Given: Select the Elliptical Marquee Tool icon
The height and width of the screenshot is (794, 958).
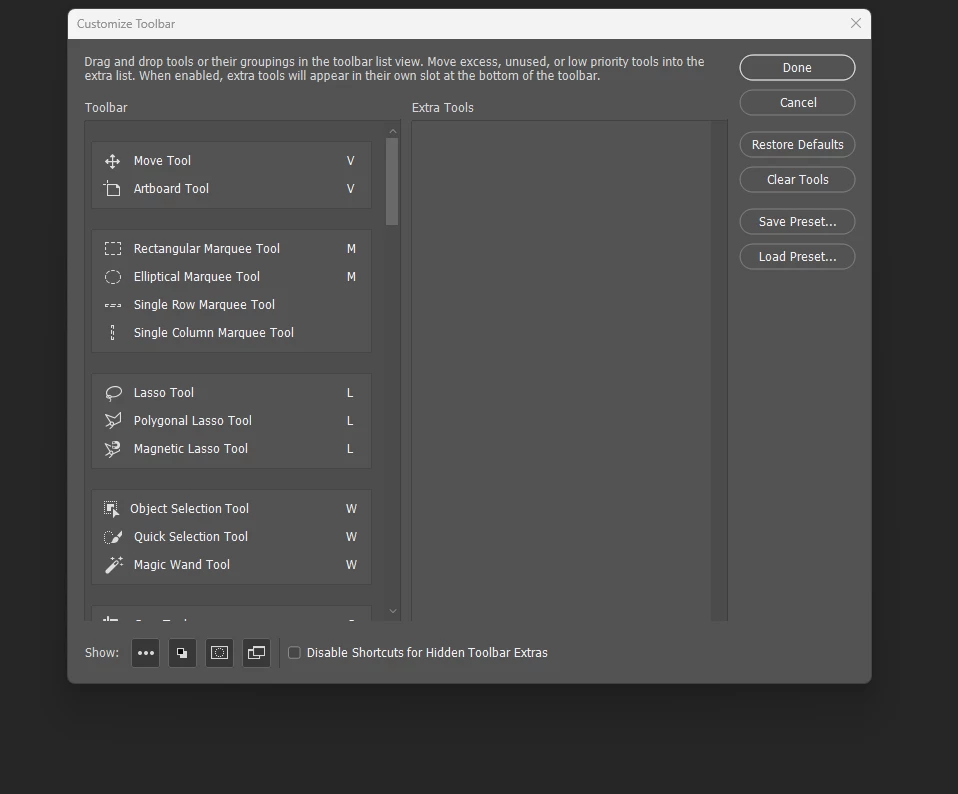Looking at the screenshot, I should (x=113, y=277).
